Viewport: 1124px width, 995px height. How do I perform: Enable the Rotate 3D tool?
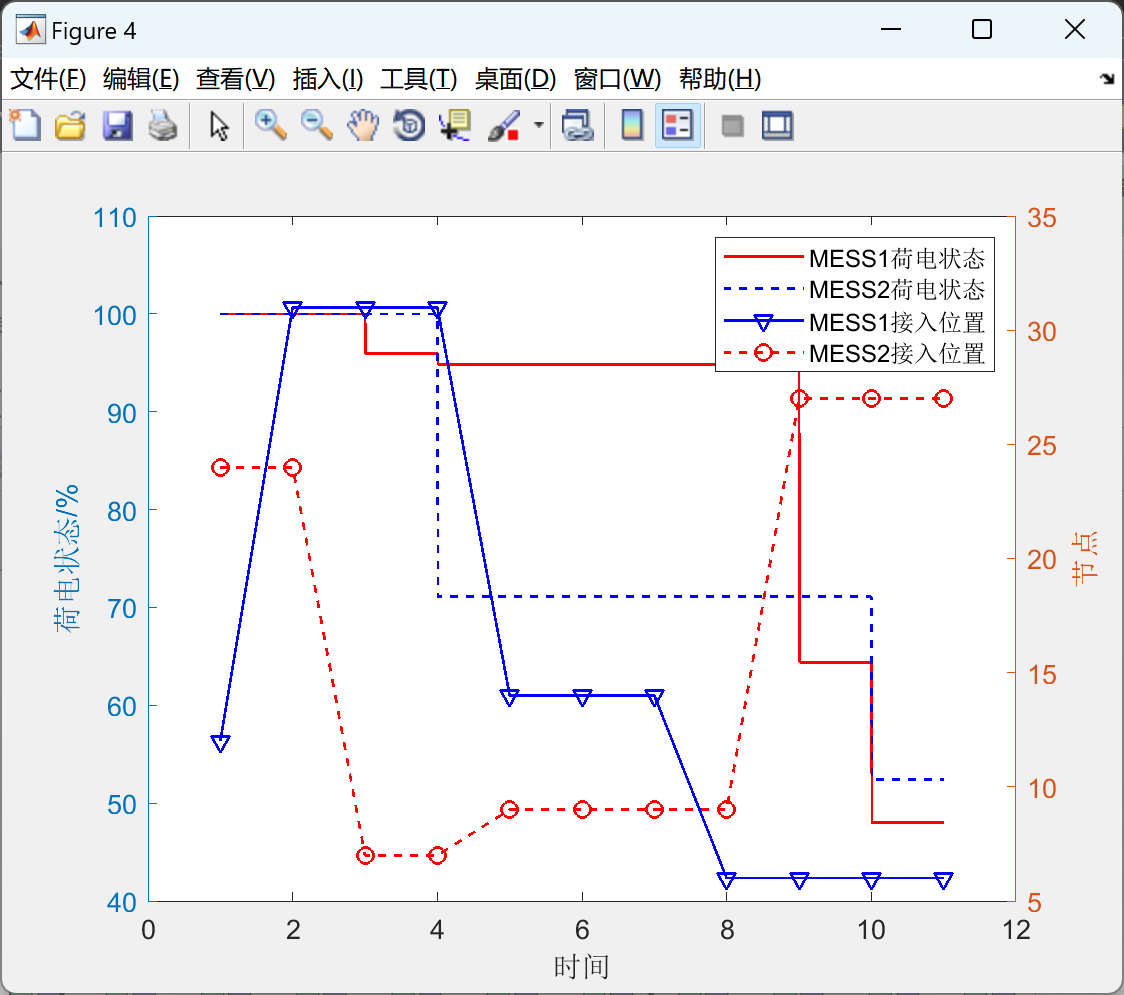click(408, 125)
